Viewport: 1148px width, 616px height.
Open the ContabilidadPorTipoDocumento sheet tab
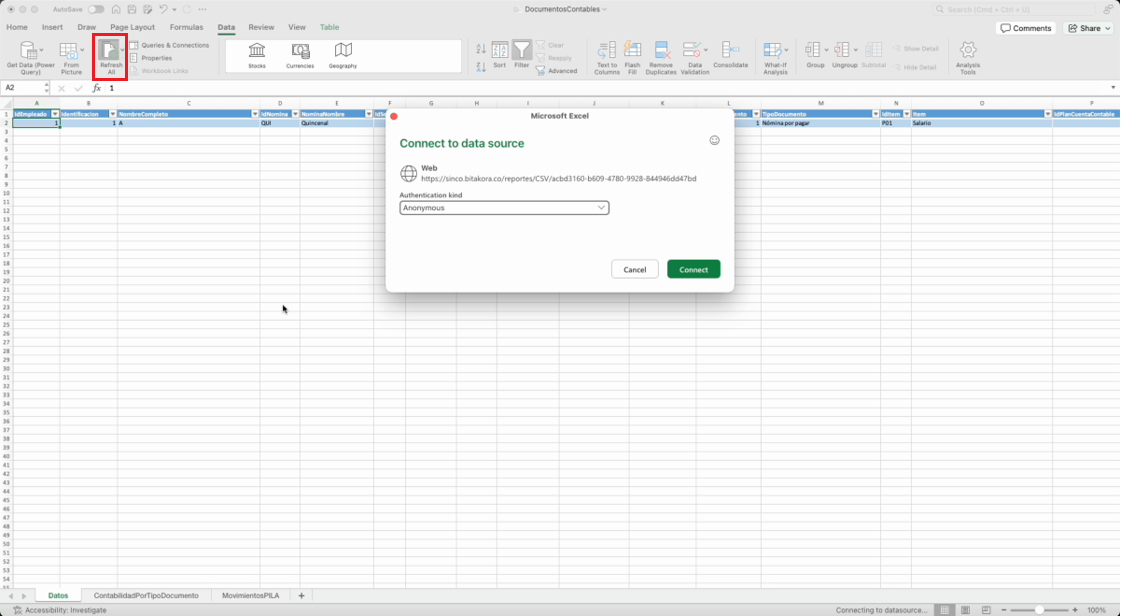[146, 595]
